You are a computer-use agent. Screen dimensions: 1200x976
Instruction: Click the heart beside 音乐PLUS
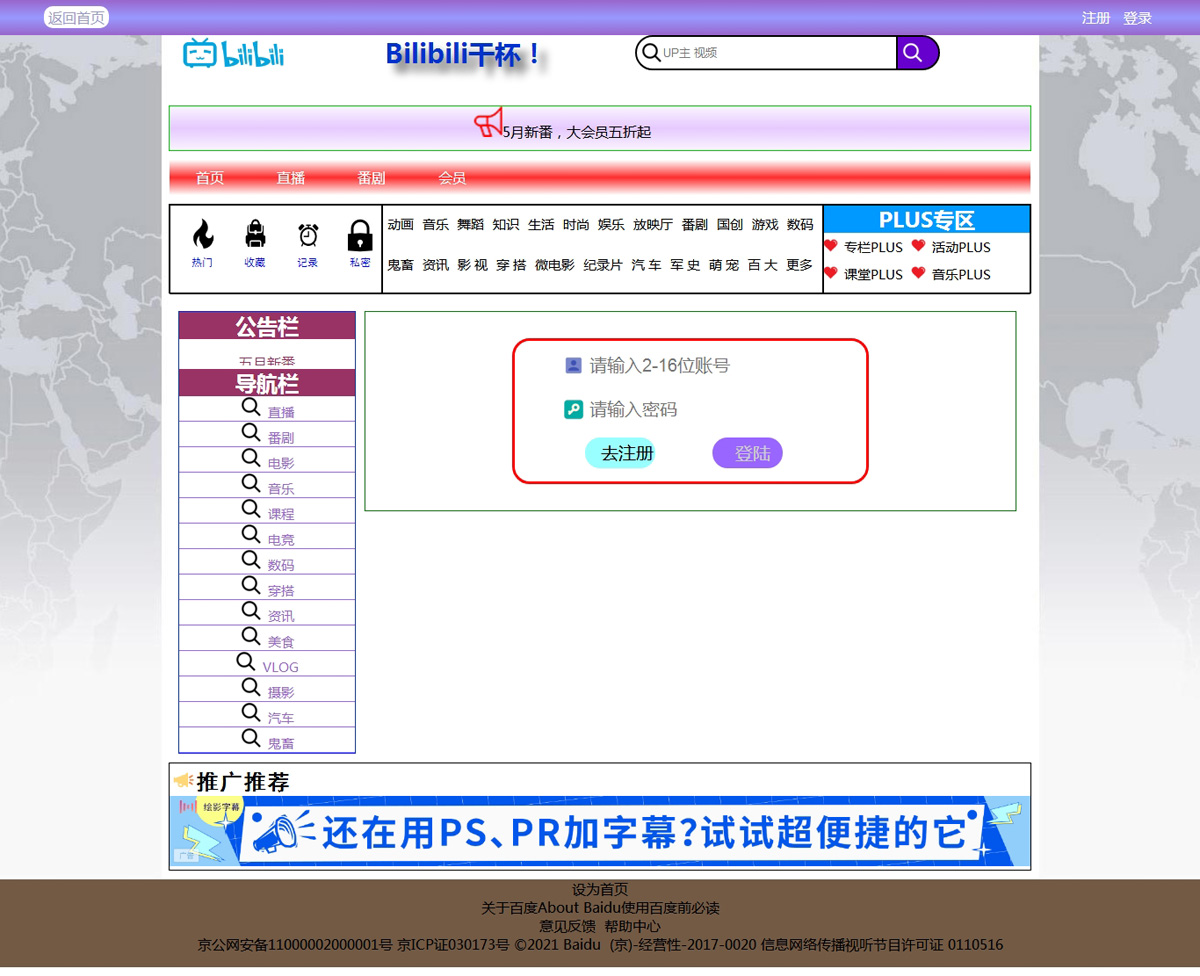918,272
